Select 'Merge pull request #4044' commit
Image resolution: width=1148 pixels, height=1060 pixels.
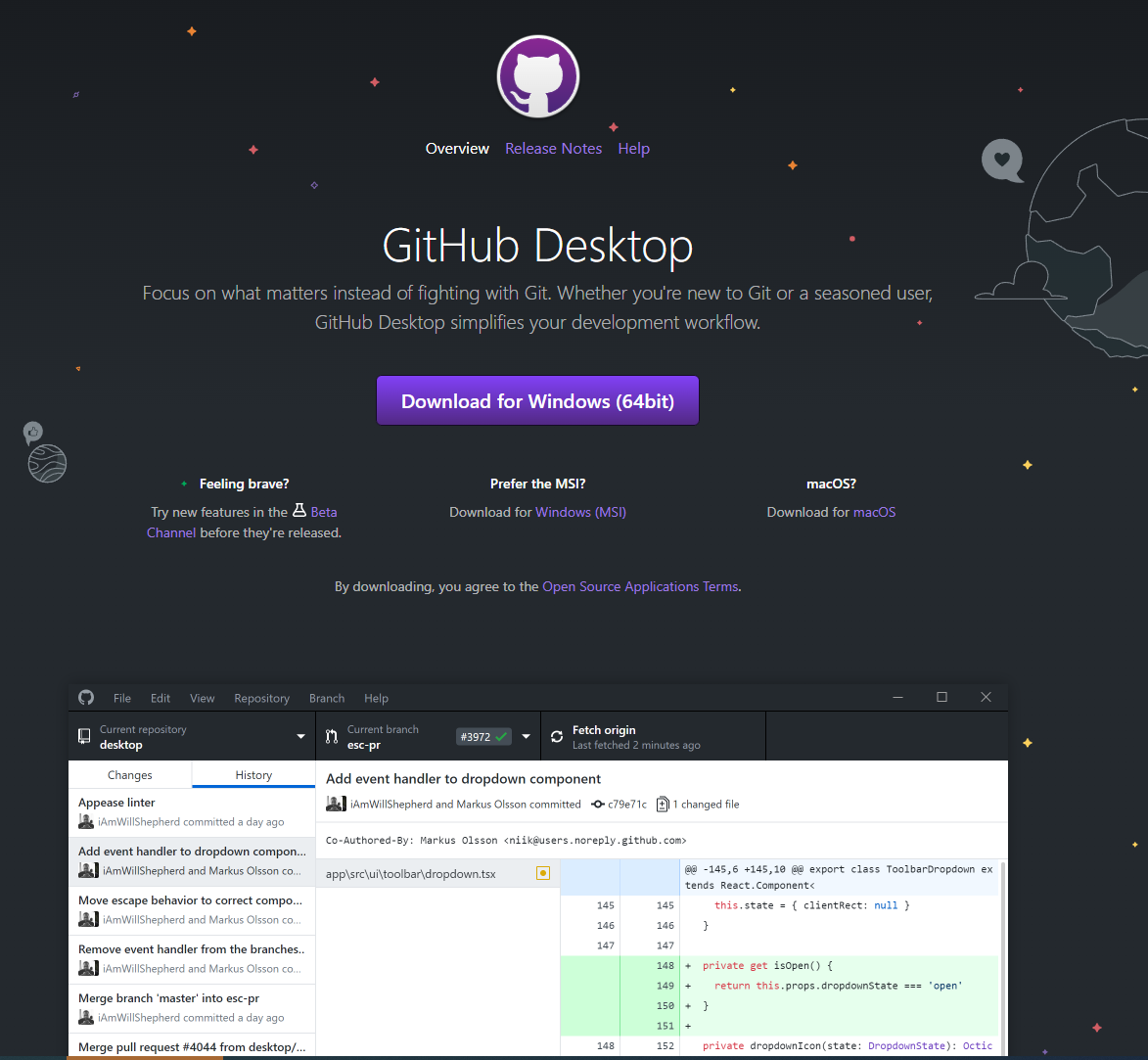pos(192,1046)
